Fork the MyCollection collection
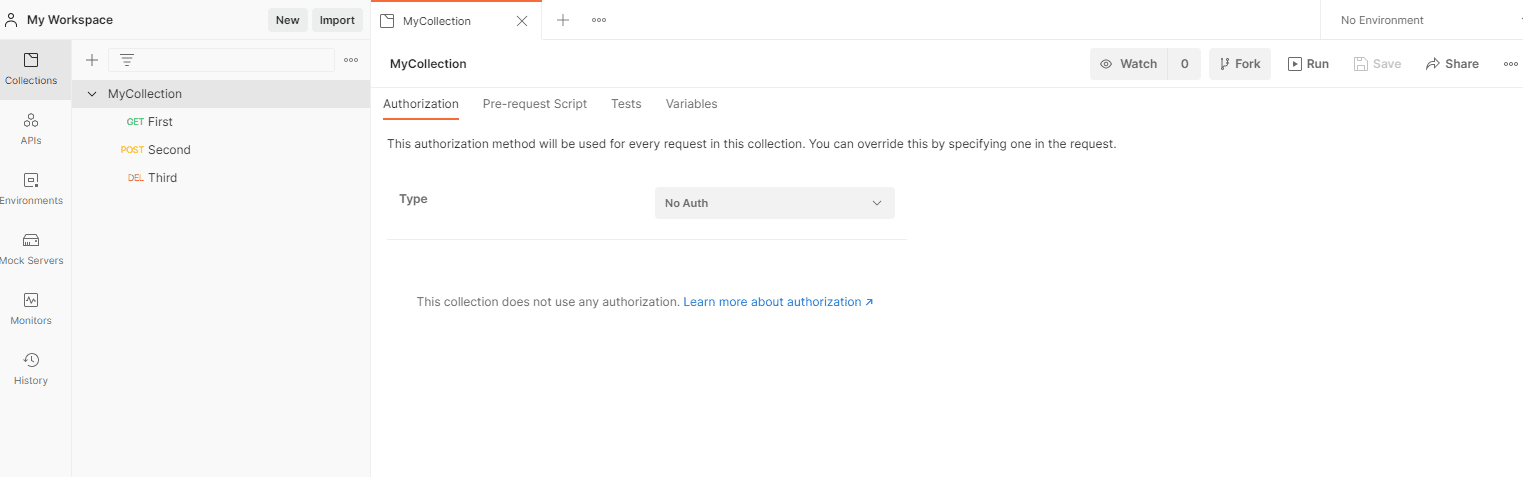The width and height of the screenshot is (1523, 477). pyautogui.click(x=1239, y=64)
